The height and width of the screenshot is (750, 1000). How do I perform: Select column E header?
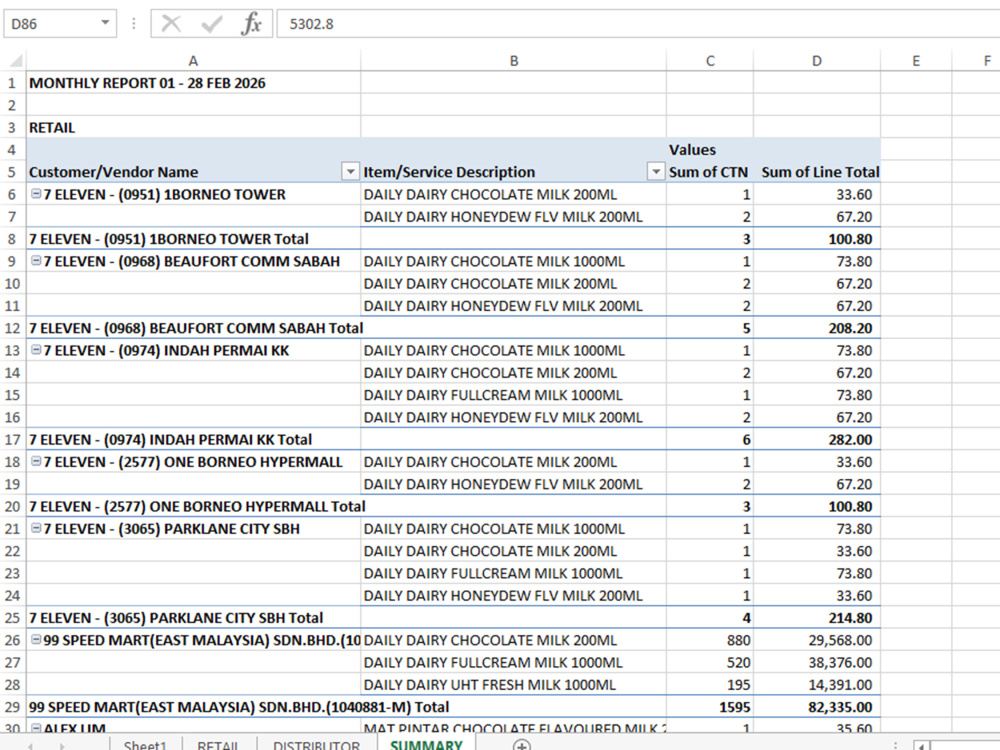point(916,61)
